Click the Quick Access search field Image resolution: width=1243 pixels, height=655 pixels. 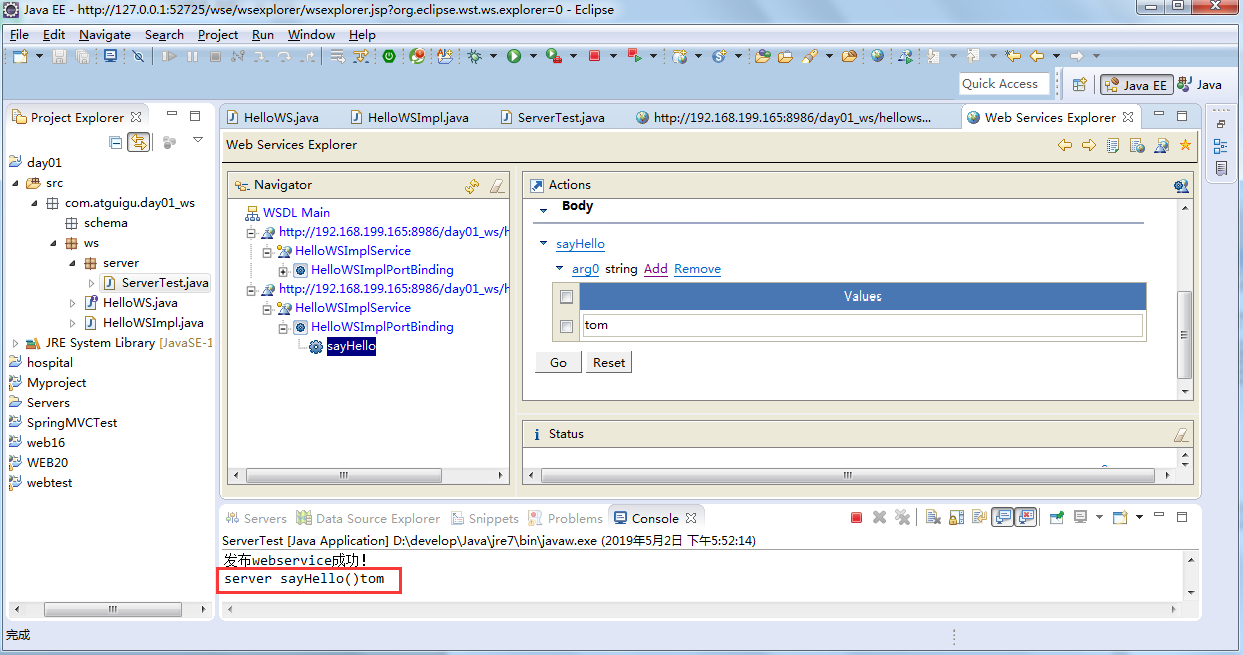(x=1004, y=84)
